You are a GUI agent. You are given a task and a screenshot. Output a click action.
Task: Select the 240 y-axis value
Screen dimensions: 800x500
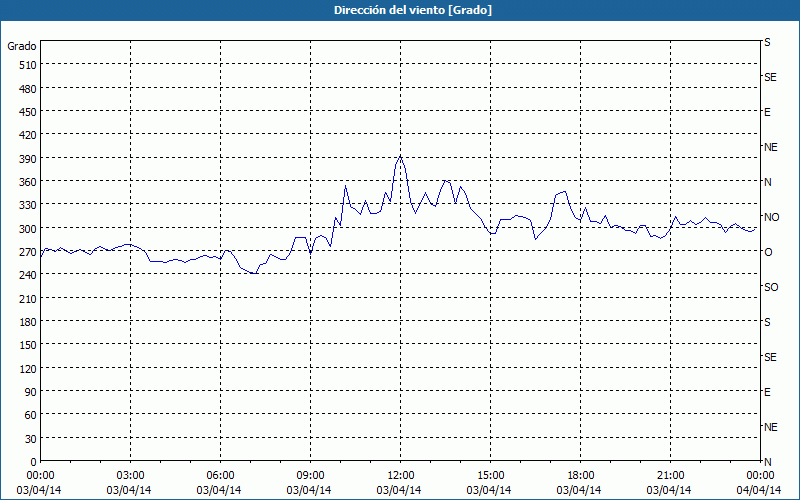pos(28,275)
